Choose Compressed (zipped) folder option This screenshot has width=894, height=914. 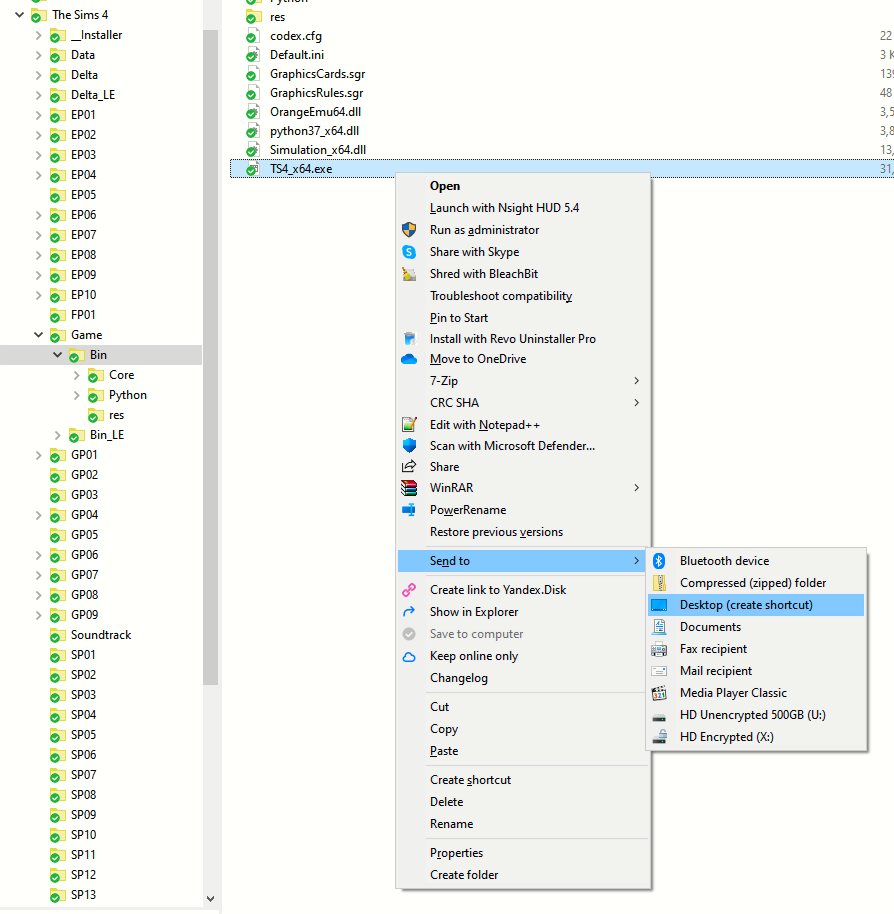752,583
